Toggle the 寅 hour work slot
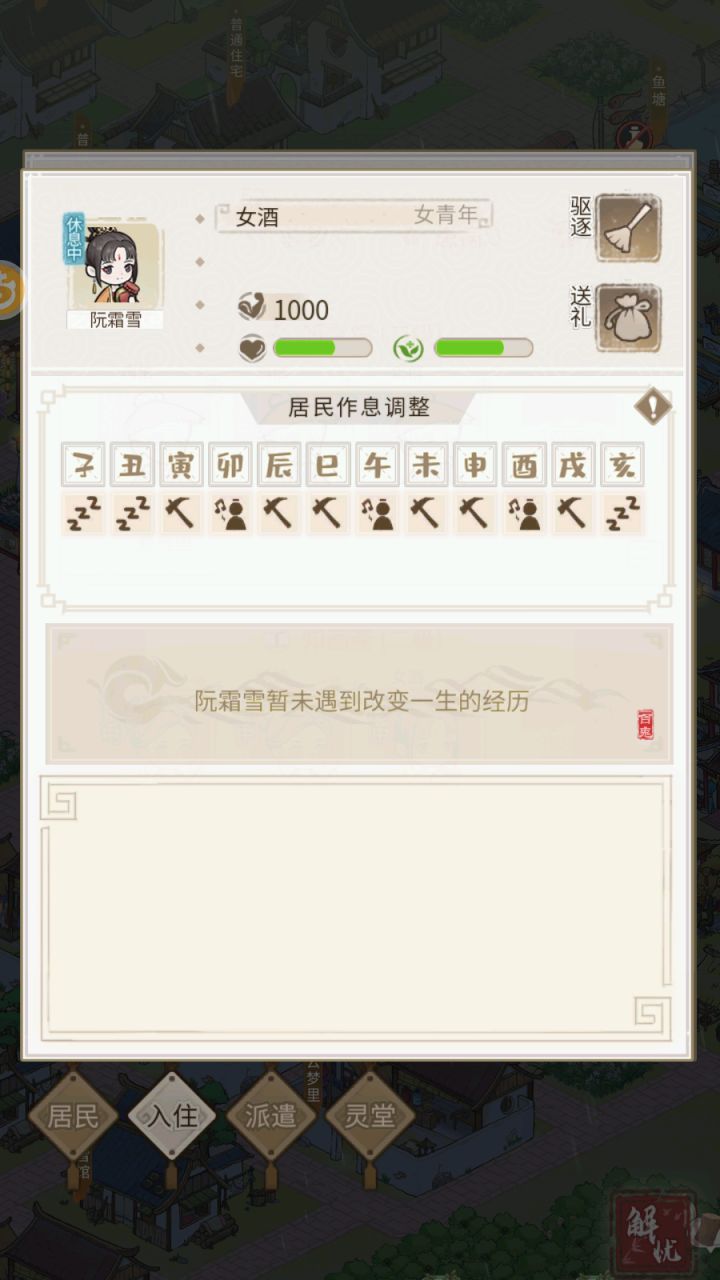This screenshot has height=1280, width=720. pyautogui.click(x=180, y=514)
